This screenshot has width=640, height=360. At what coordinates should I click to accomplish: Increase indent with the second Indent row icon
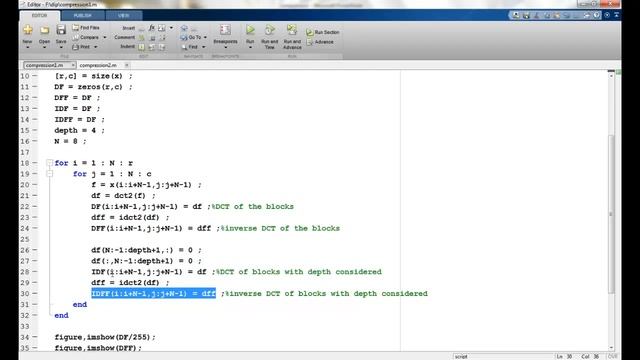[152, 47]
